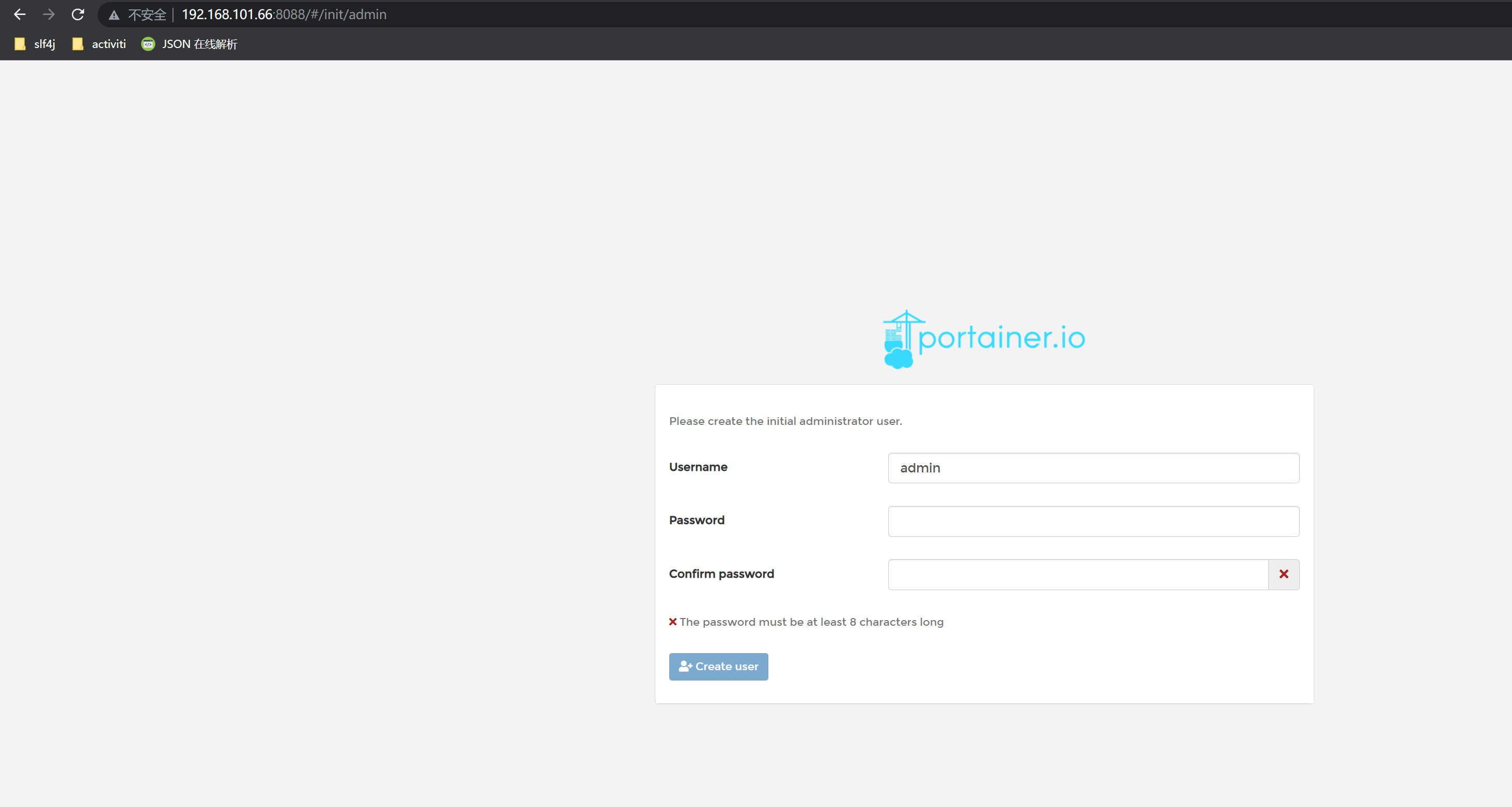Click red X beside Confirm password field
Image resolution: width=1512 pixels, height=807 pixels.
coord(1284,574)
